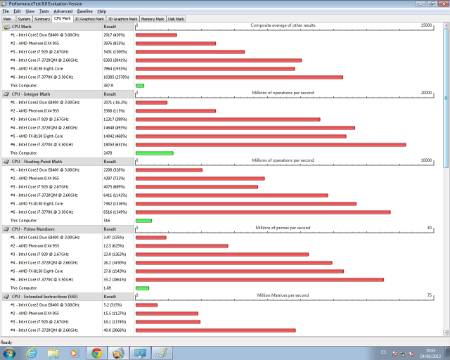Click the scroll-down arrow of results list
This screenshot has height=360, width=450.
tap(446, 332)
